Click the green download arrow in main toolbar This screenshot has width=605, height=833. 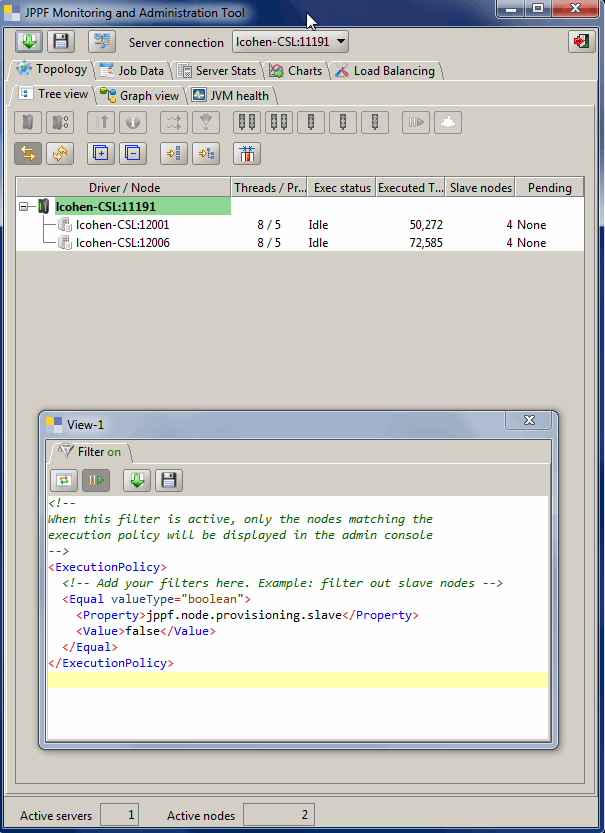[x=29, y=42]
